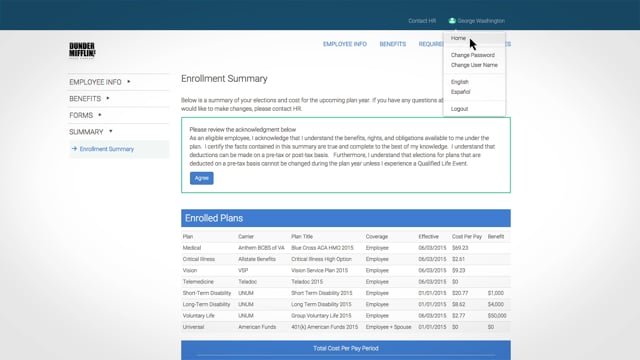Viewport: 640px width, 360px height.
Task: Click the Coverage column header
Action: [377, 236]
